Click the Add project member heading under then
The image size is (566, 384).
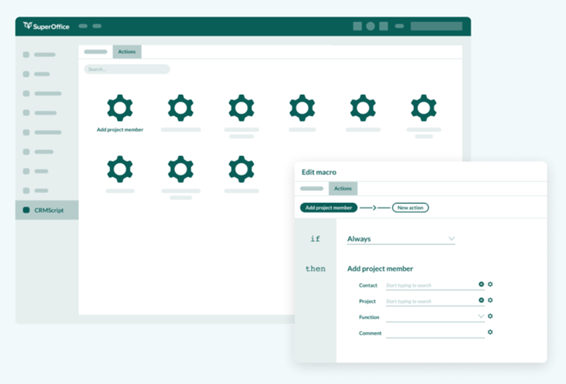[x=380, y=269]
